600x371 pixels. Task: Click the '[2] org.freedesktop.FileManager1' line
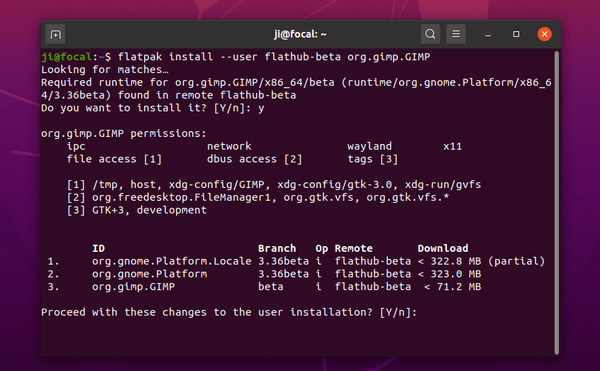[x=258, y=197]
